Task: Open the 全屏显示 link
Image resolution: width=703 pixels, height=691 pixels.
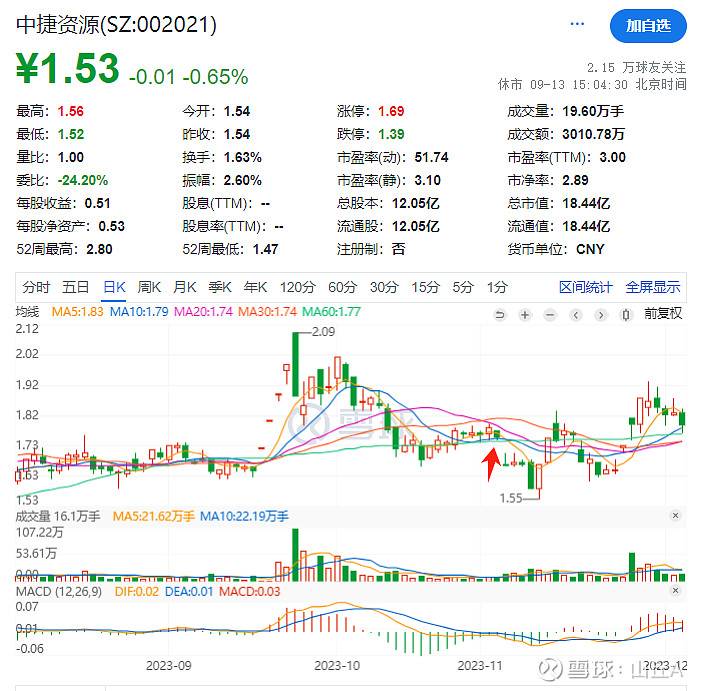Action: click(x=653, y=287)
